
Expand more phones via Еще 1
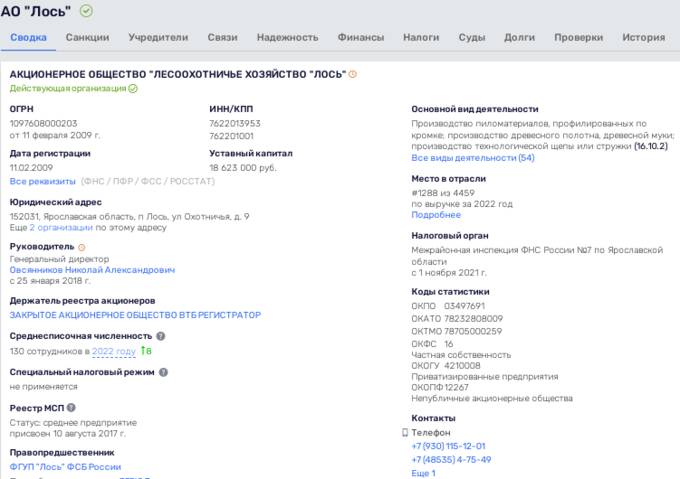(423, 473)
